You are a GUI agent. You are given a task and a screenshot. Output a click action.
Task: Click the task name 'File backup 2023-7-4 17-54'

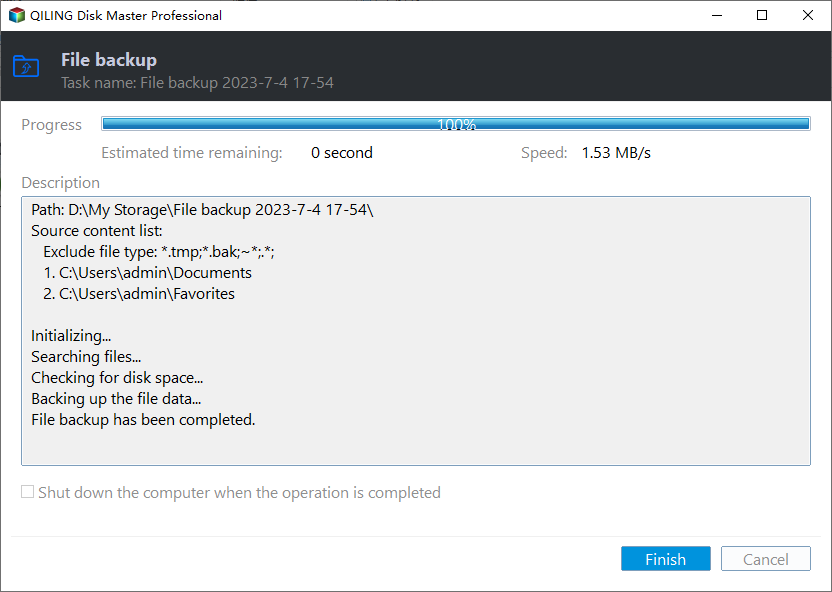click(x=237, y=83)
